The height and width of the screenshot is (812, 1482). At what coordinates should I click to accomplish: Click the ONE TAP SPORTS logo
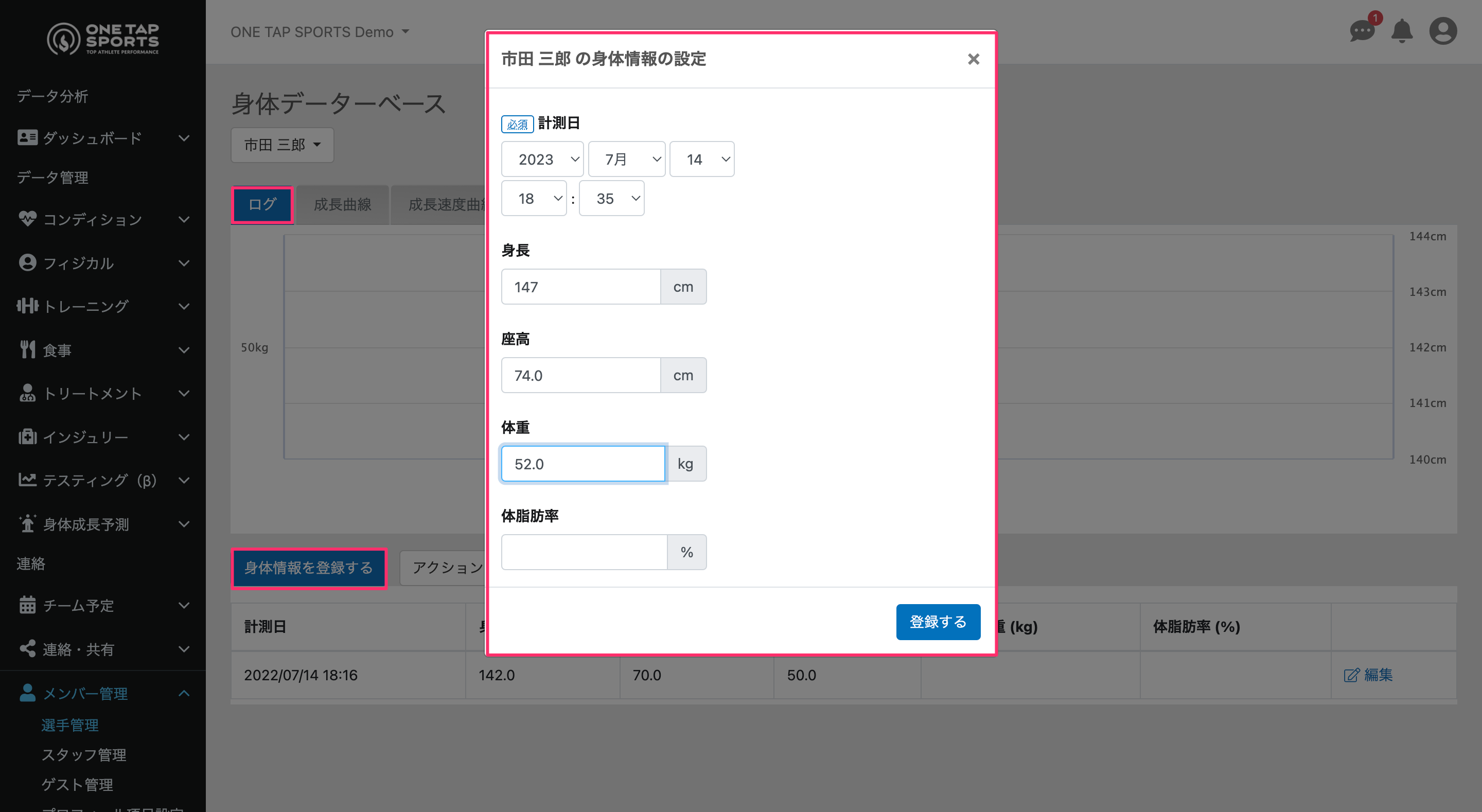coord(103,39)
